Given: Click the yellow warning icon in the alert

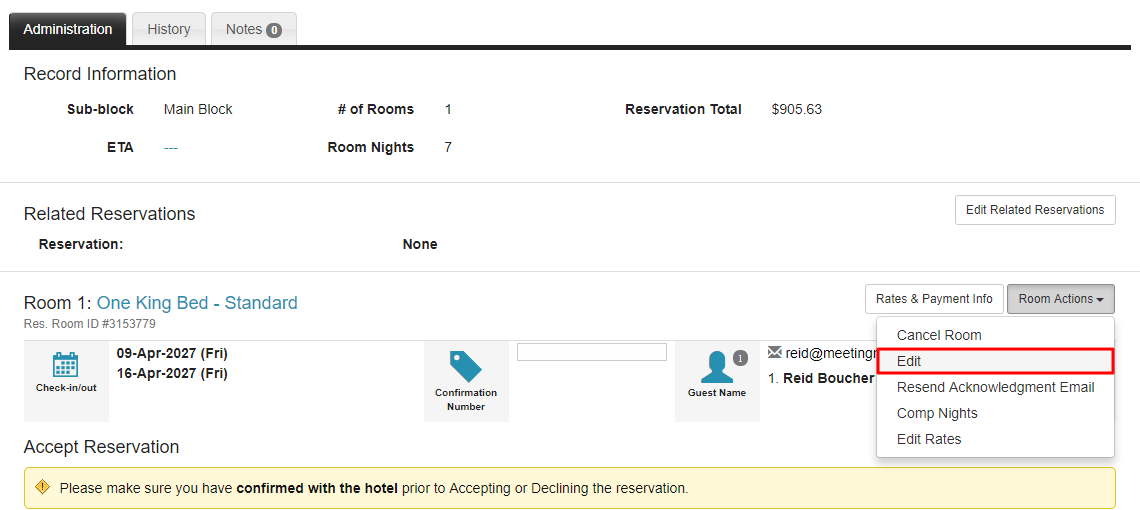Looking at the screenshot, I should pos(42,487).
